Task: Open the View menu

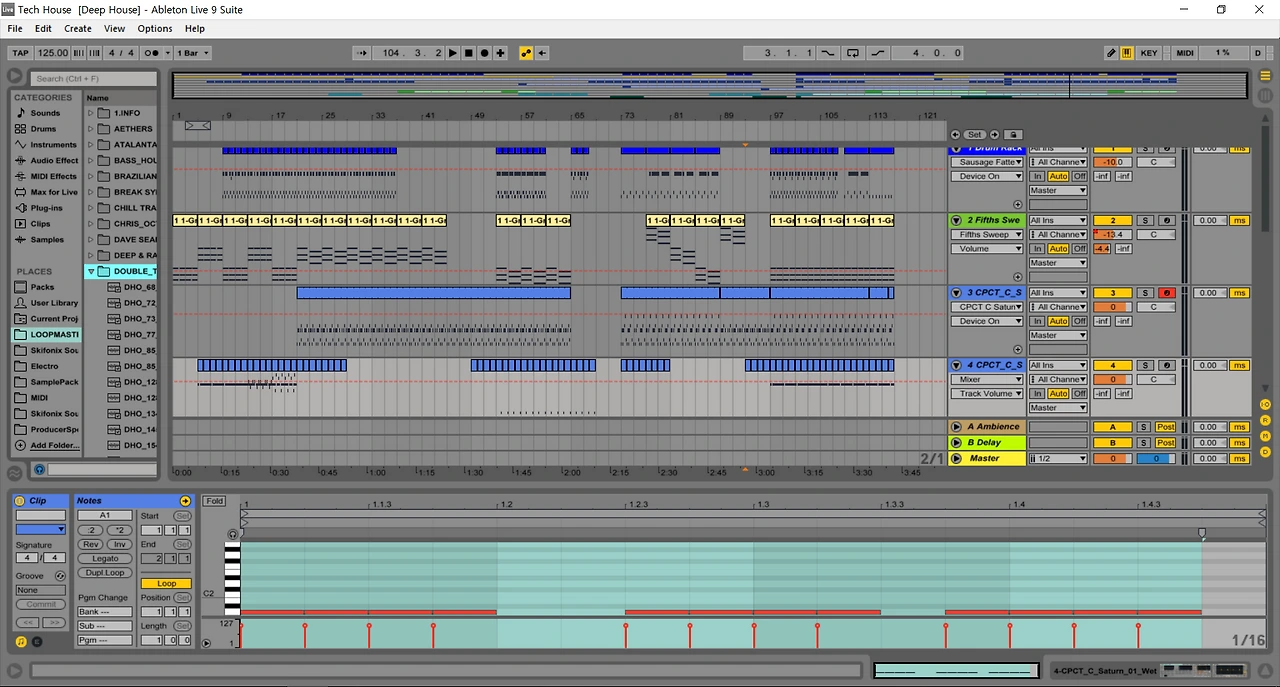Action: pyautogui.click(x=115, y=29)
